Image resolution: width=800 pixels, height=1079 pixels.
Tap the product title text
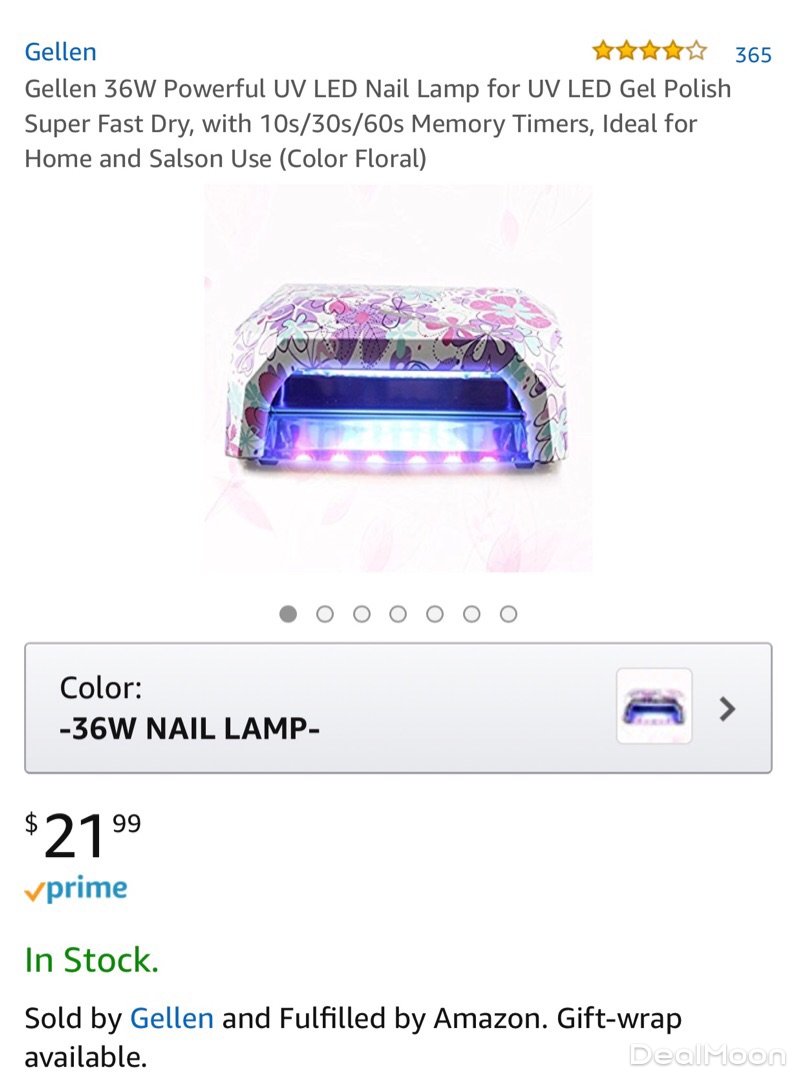click(x=378, y=124)
